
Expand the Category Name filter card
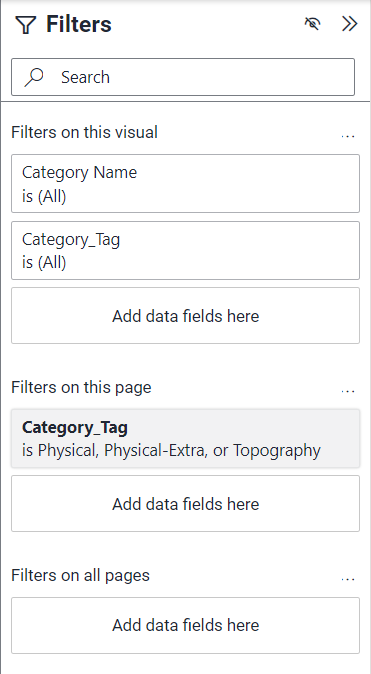tap(185, 184)
